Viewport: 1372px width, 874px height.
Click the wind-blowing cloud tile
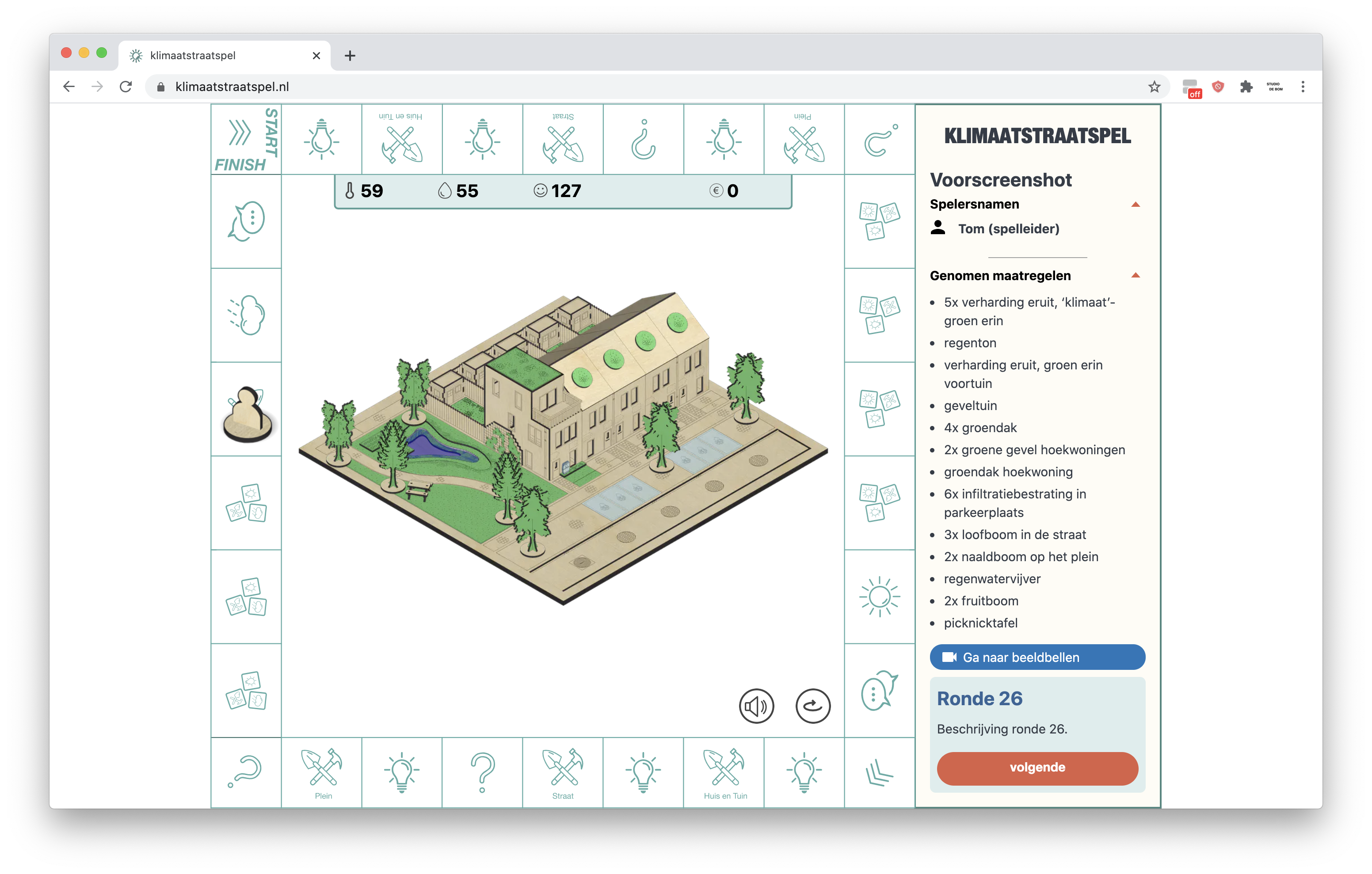pos(247,315)
